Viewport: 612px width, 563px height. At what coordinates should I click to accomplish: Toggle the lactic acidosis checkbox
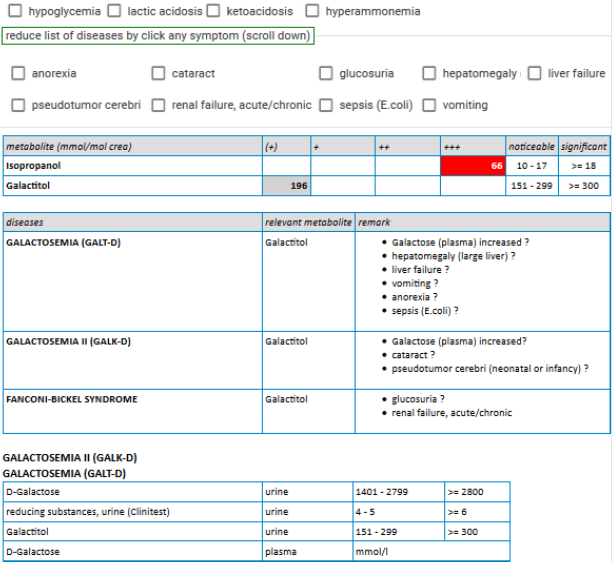(114, 11)
